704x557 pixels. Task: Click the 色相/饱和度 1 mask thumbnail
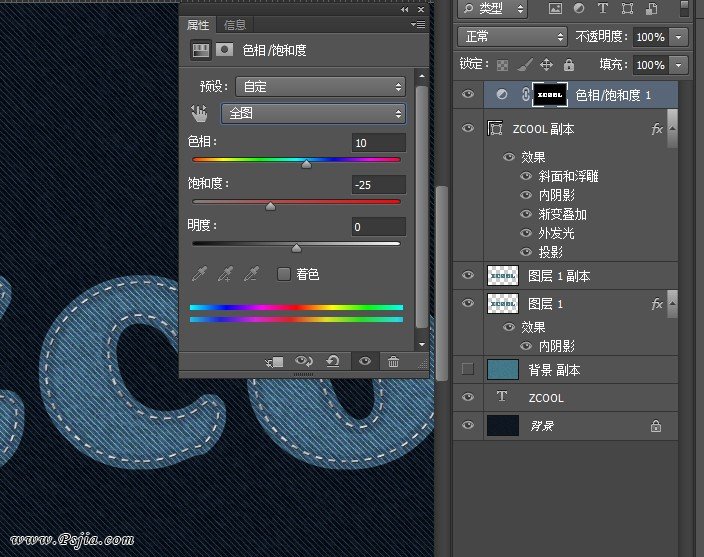point(550,94)
